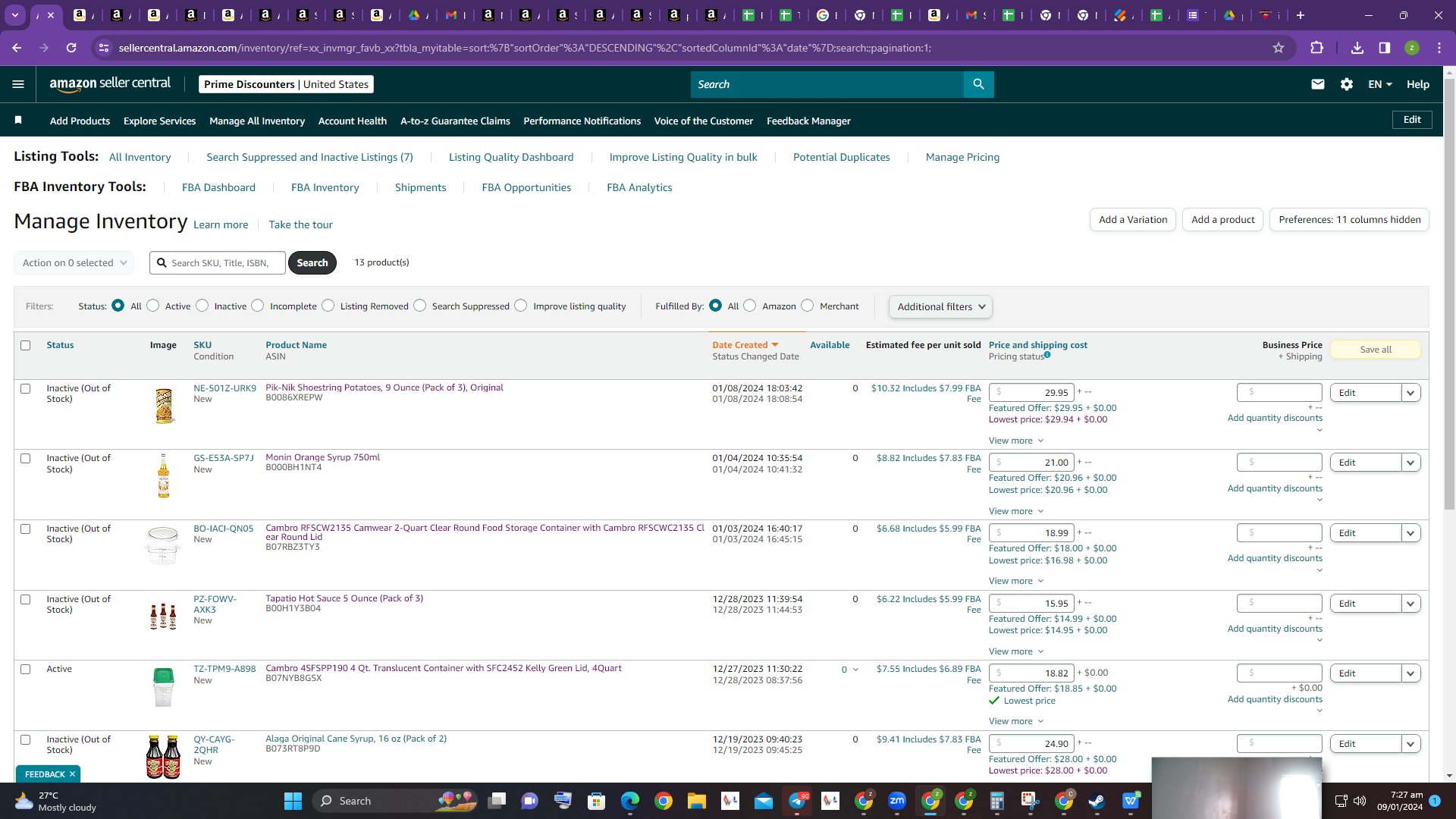This screenshot has width=1456, height=819.
Task: Open the Zoom app in the taskbar
Action: pos(897,801)
